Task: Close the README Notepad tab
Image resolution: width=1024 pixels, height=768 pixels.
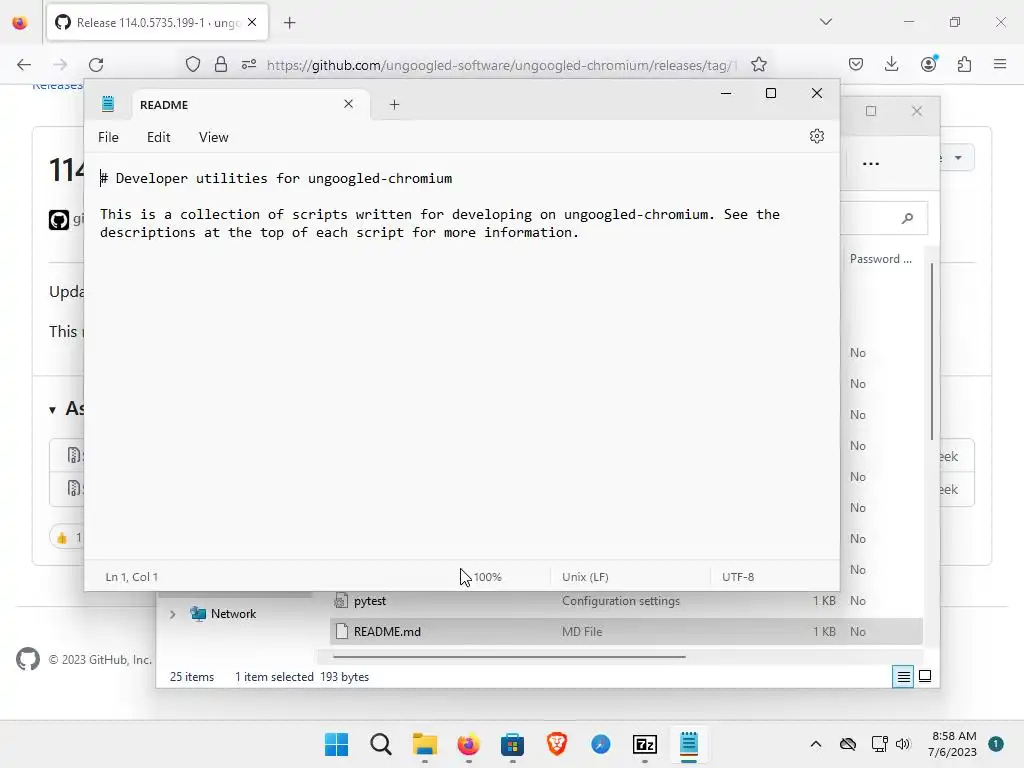Action: pos(348,104)
